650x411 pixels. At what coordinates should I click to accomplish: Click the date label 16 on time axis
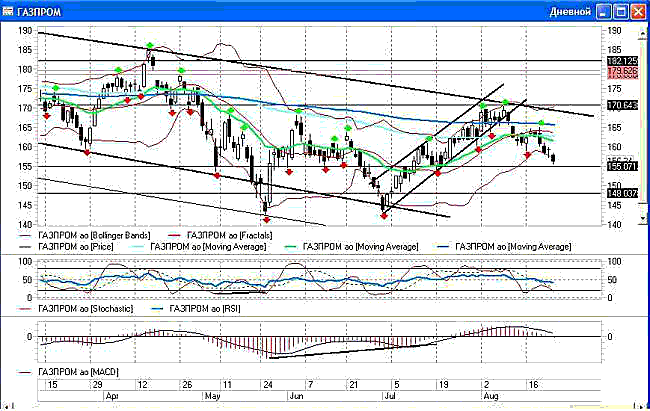click(x=533, y=385)
